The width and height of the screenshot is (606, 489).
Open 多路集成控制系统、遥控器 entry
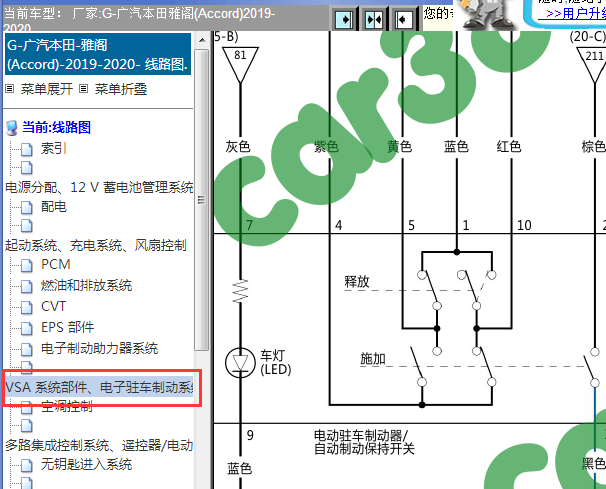[x=99, y=445]
